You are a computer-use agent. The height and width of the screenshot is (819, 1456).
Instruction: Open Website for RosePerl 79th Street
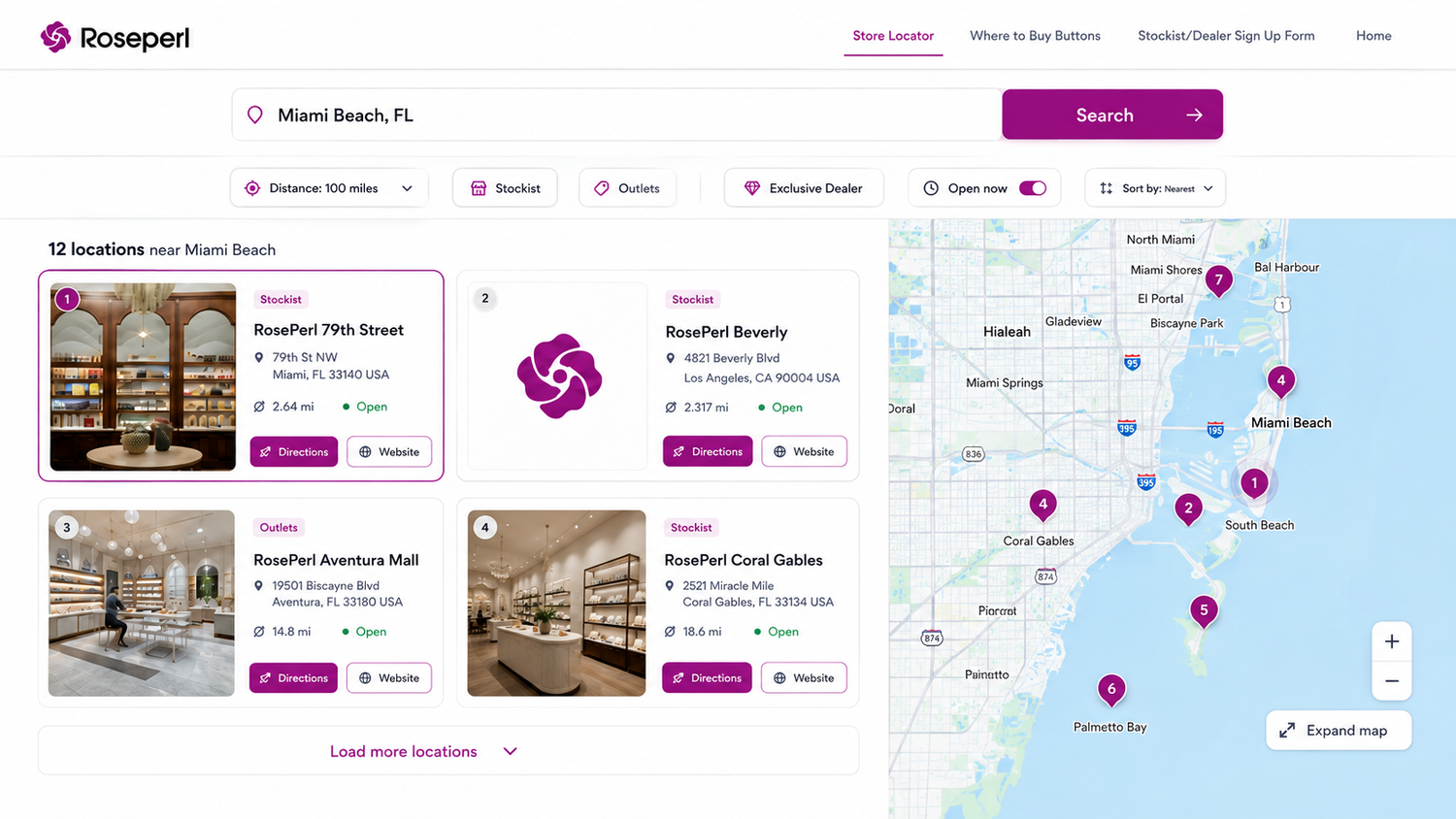(x=389, y=451)
